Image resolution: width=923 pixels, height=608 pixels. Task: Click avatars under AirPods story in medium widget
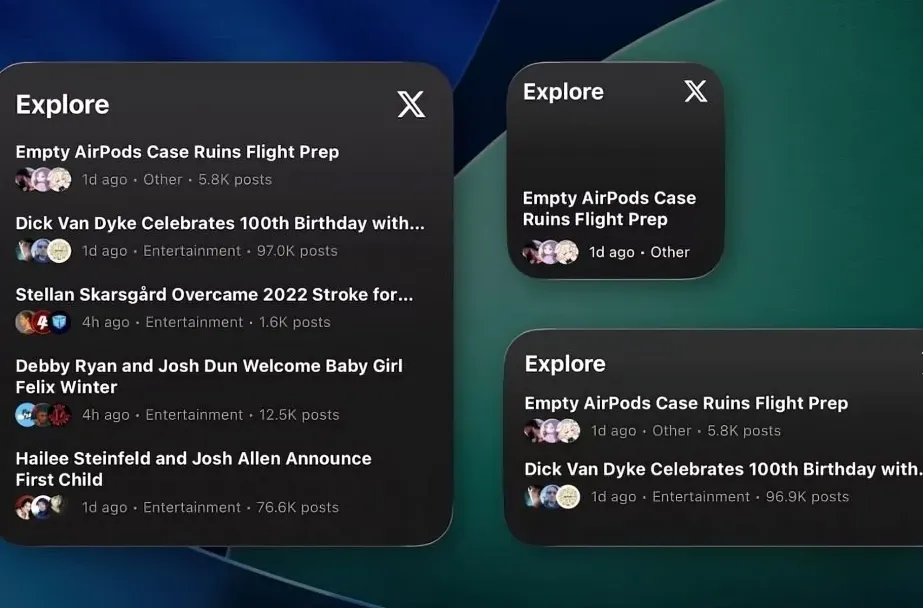552,431
